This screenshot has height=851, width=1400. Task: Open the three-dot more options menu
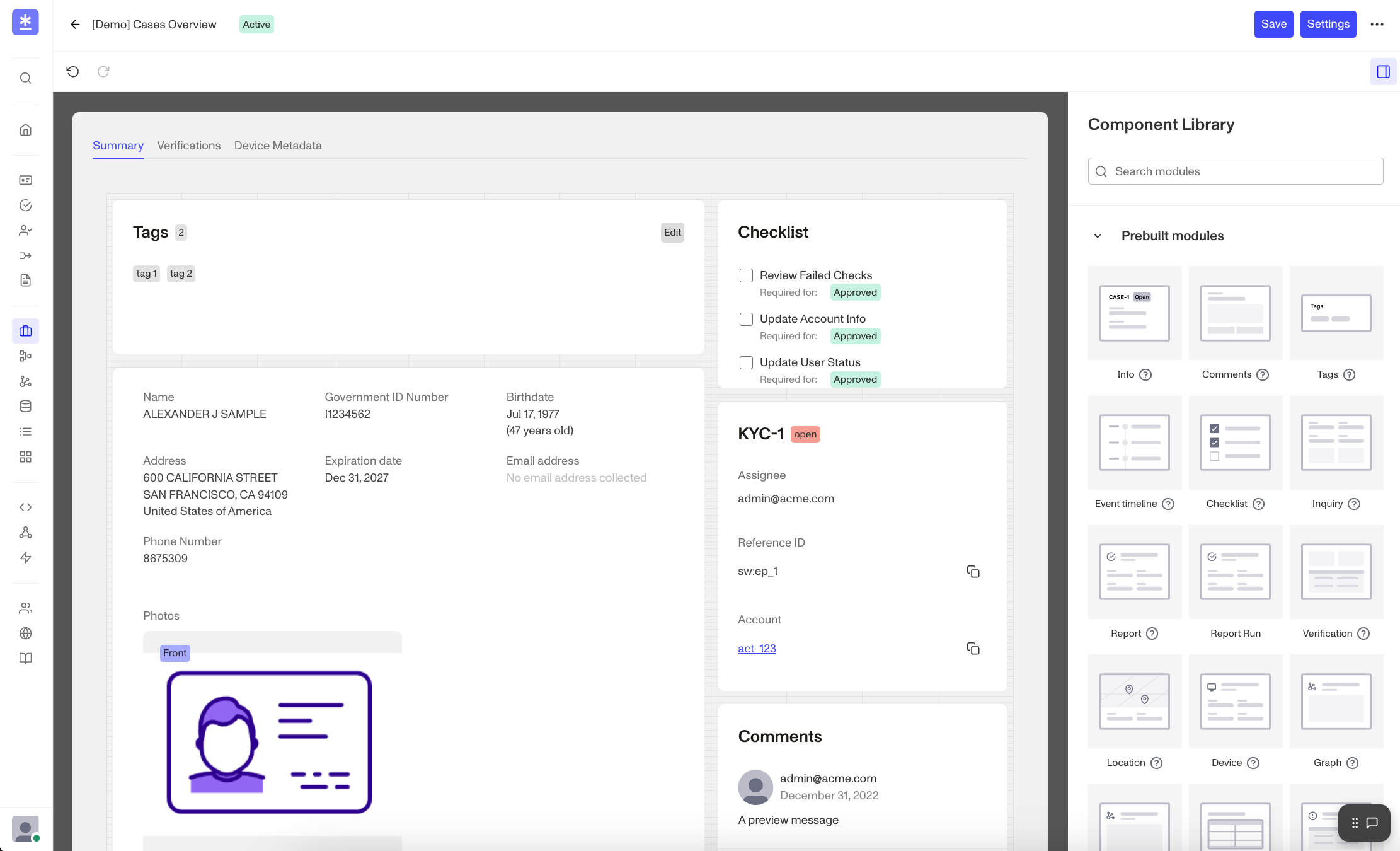(x=1377, y=25)
